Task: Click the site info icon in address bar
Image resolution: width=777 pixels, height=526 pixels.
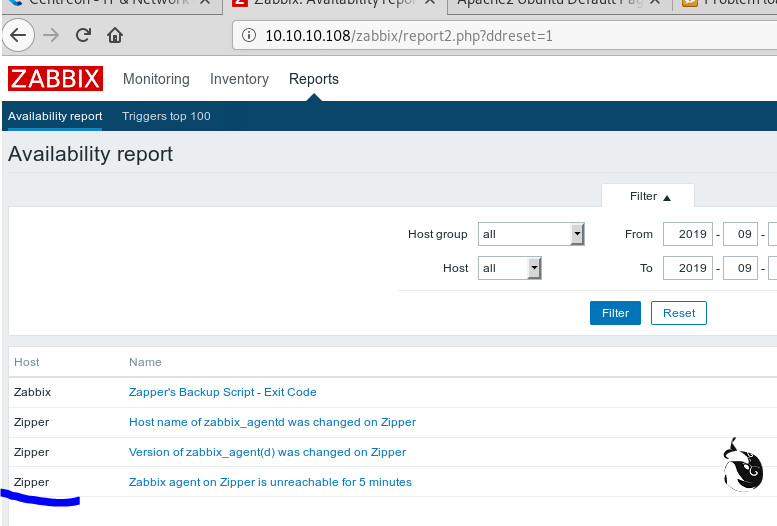Action: point(249,36)
